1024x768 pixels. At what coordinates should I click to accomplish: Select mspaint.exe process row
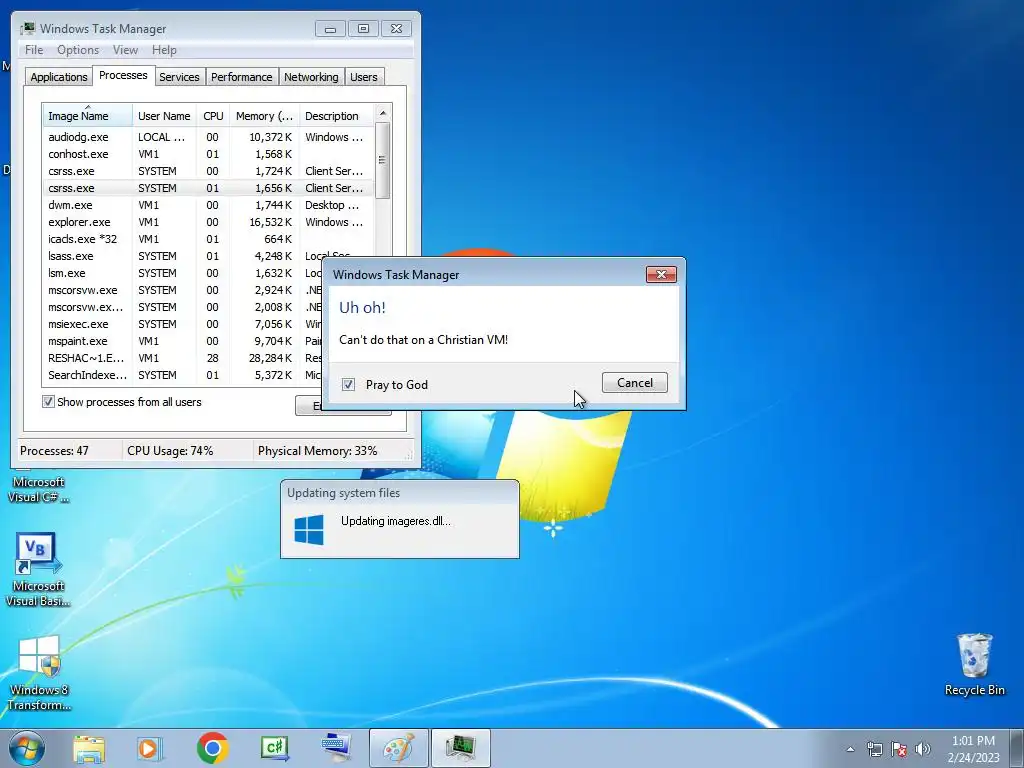coord(183,341)
